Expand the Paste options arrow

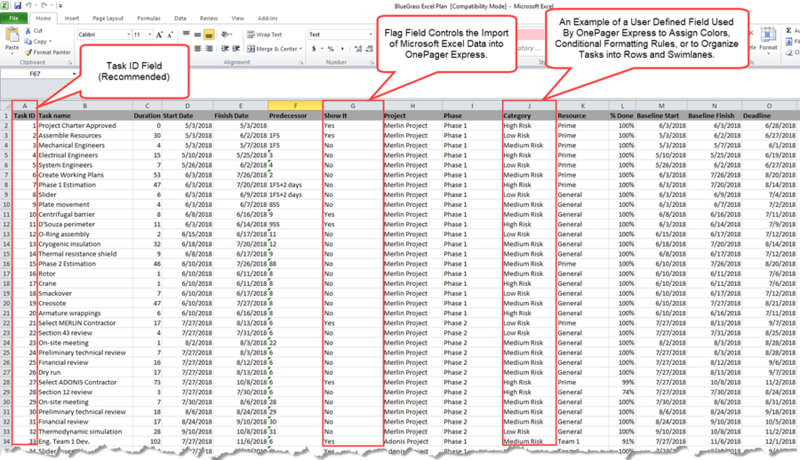(x=12, y=53)
